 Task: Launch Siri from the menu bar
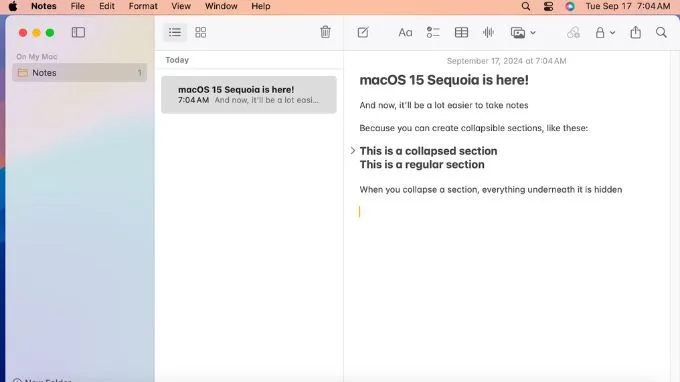click(570, 7)
